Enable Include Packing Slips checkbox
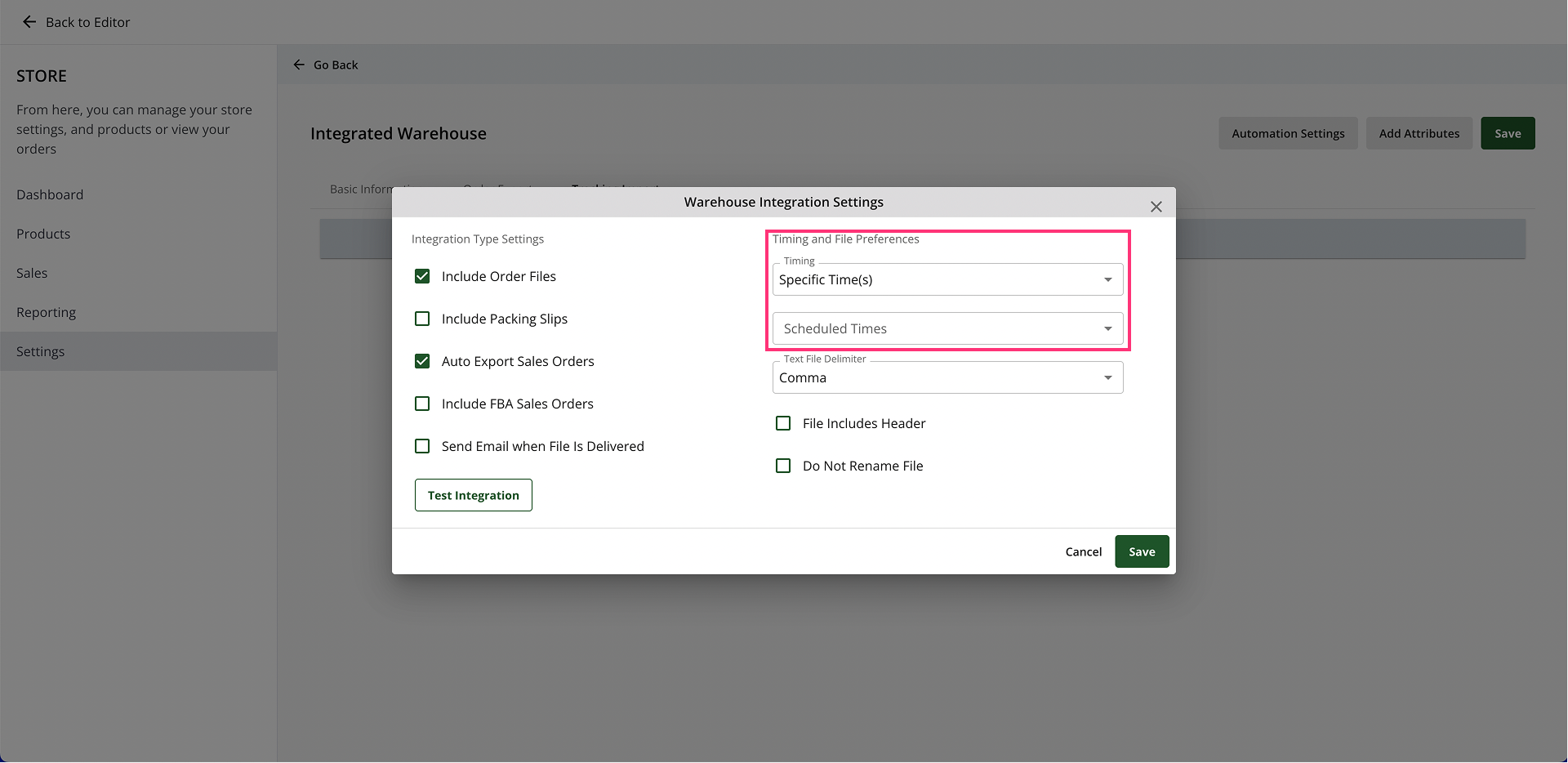Image resolution: width=1568 pixels, height=763 pixels. 422,319
